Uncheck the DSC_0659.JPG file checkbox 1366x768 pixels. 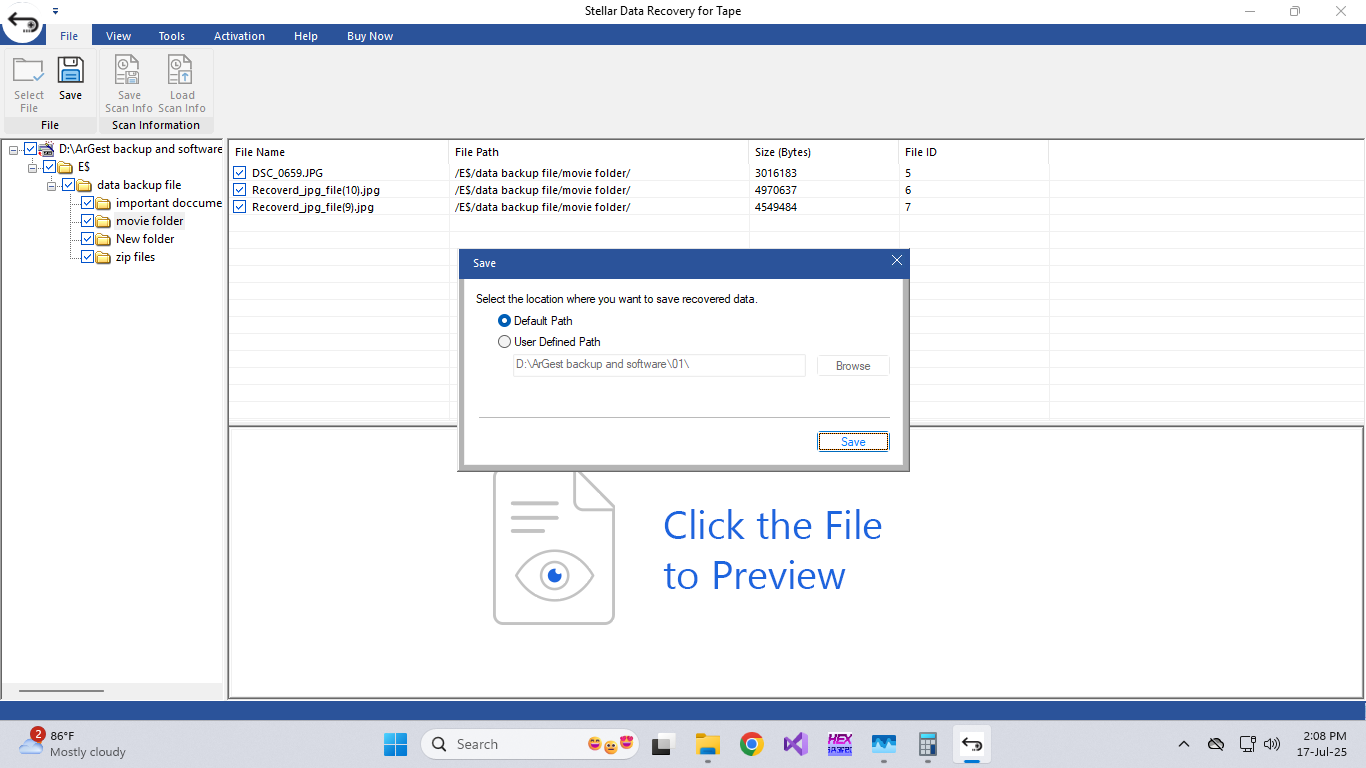240,173
